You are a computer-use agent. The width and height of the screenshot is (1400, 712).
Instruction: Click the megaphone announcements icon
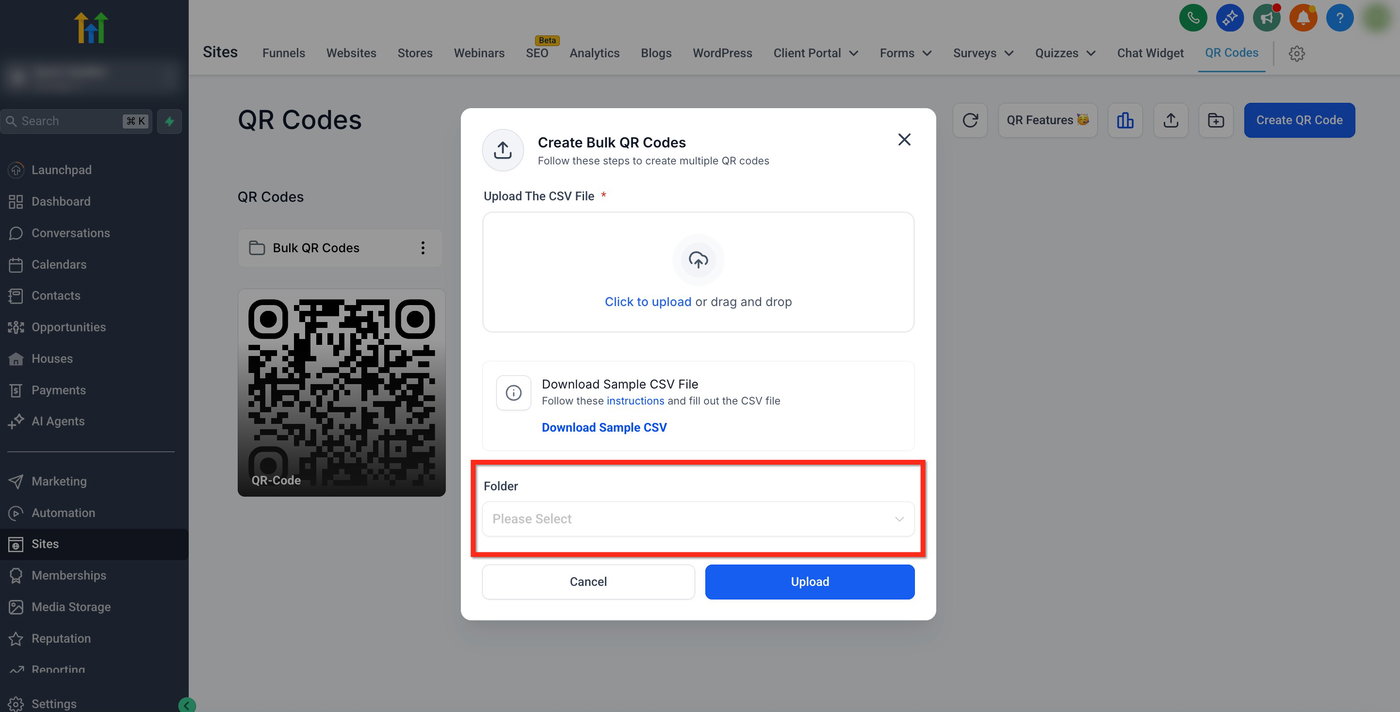click(1267, 17)
